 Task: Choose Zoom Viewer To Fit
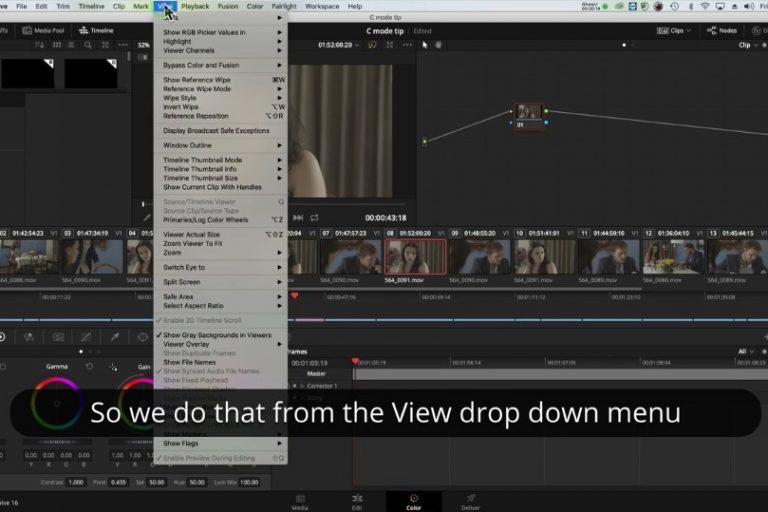(220, 244)
